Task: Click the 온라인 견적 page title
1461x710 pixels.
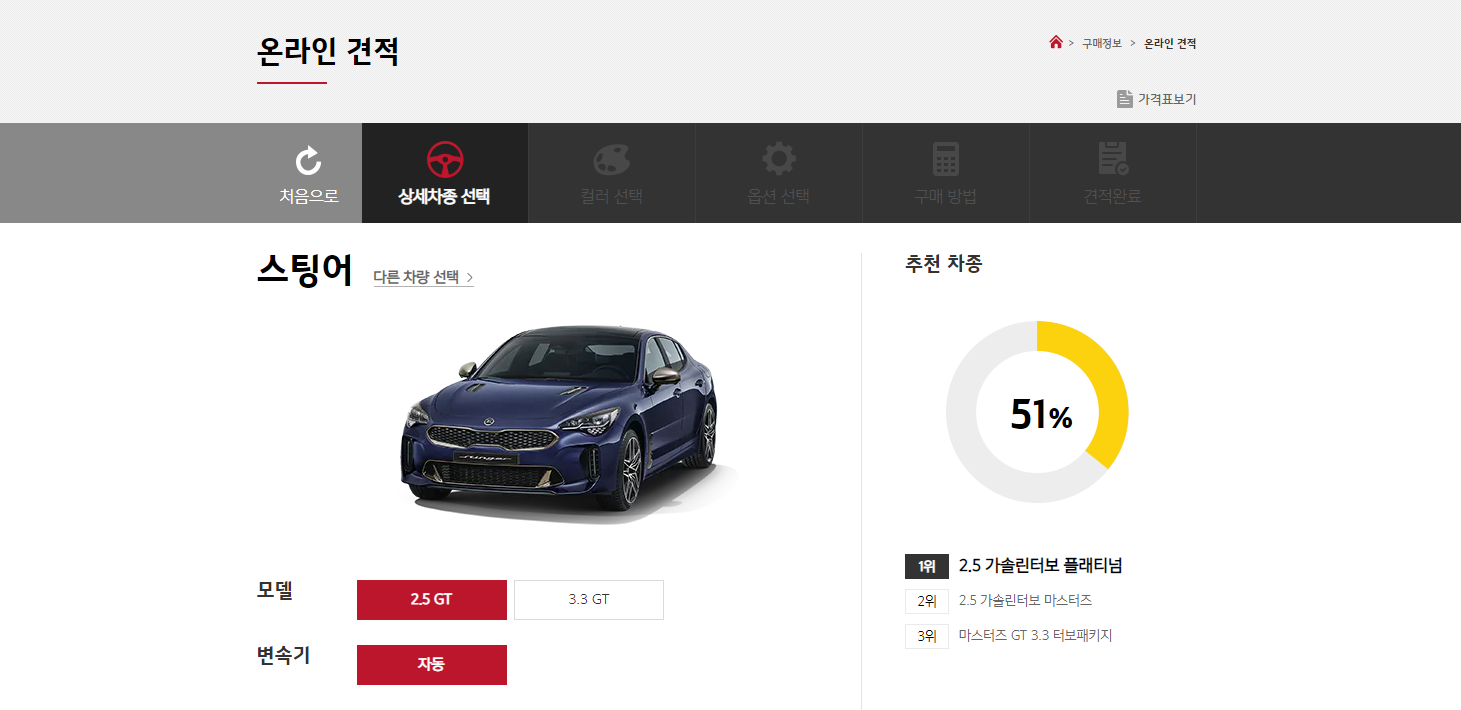Action: (x=328, y=51)
